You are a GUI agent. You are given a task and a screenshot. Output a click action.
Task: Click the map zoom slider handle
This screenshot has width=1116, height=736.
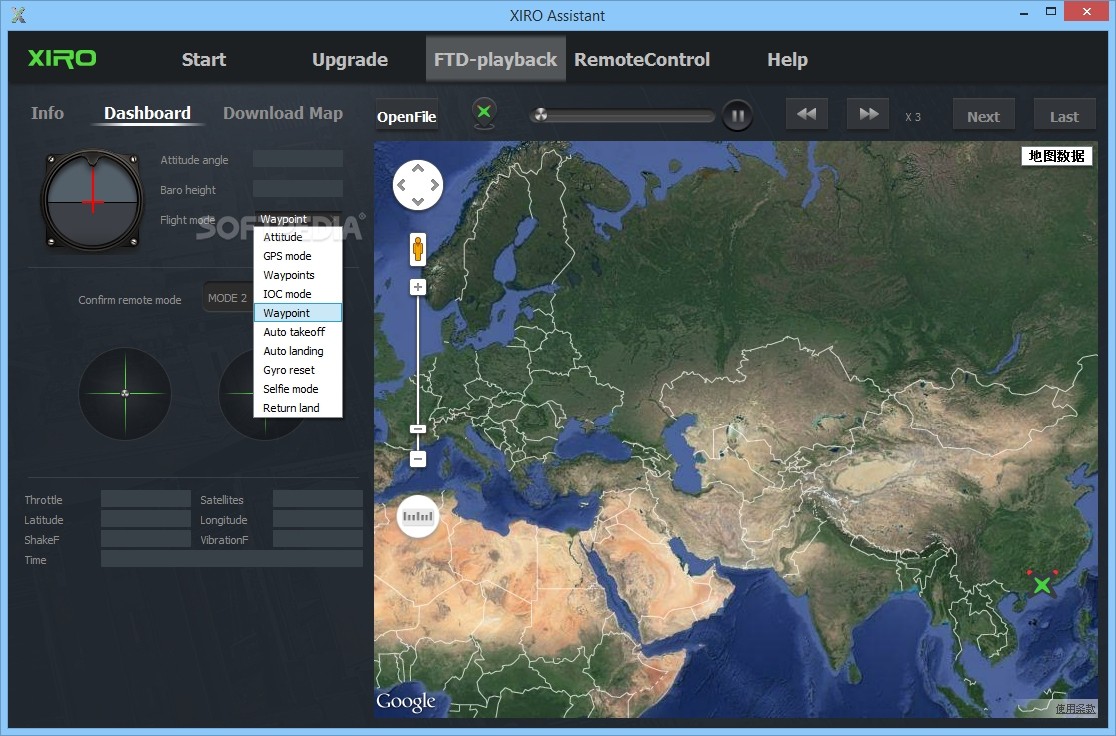click(x=418, y=429)
